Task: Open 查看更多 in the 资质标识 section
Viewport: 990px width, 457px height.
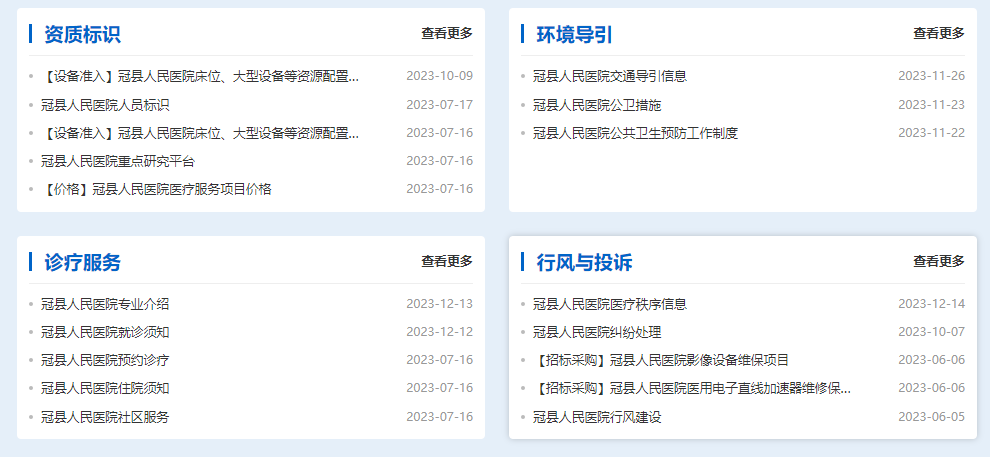Action: point(446,33)
